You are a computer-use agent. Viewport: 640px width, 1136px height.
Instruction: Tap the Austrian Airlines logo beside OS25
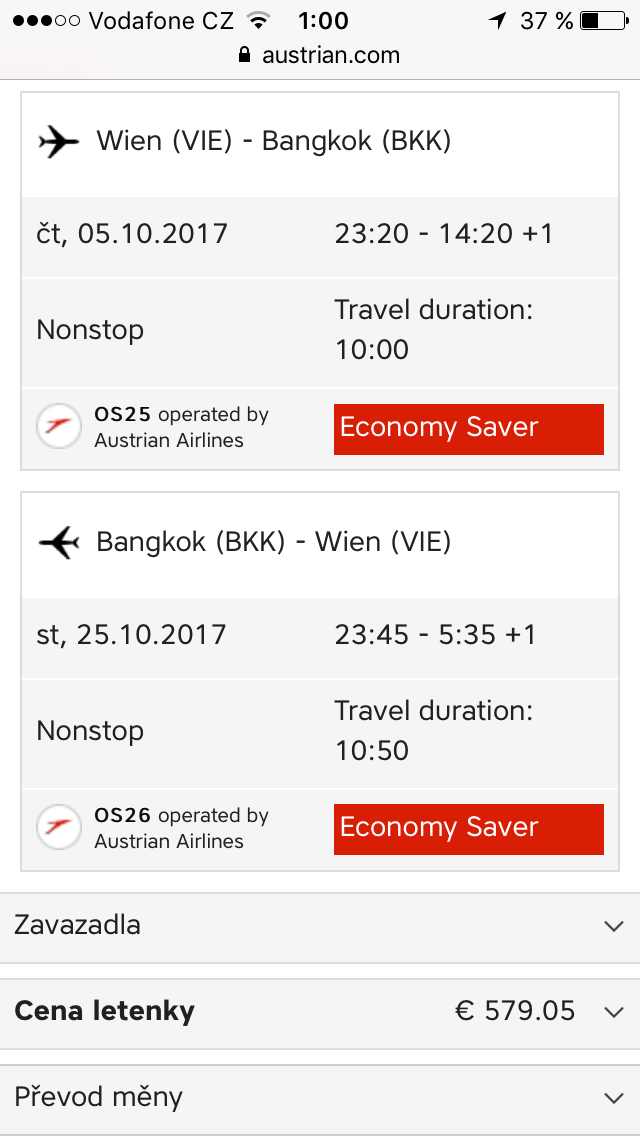[59, 427]
